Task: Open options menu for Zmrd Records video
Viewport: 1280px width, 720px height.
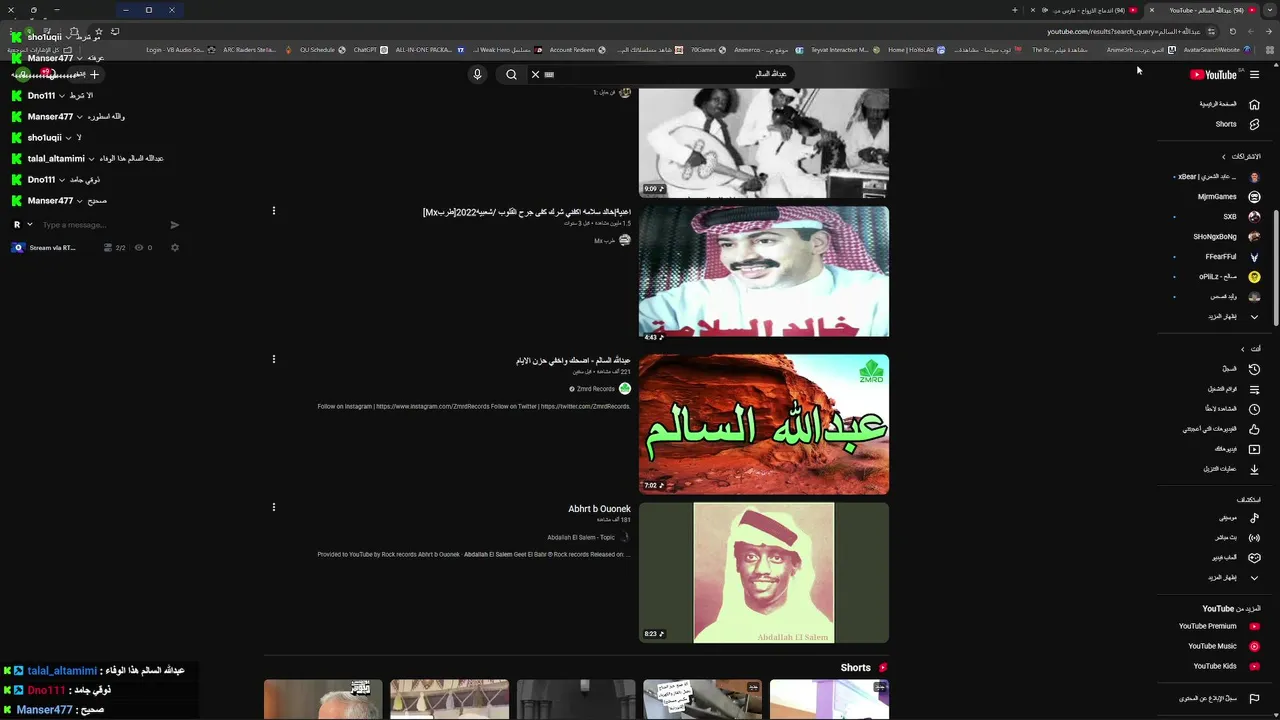Action: click(273, 359)
